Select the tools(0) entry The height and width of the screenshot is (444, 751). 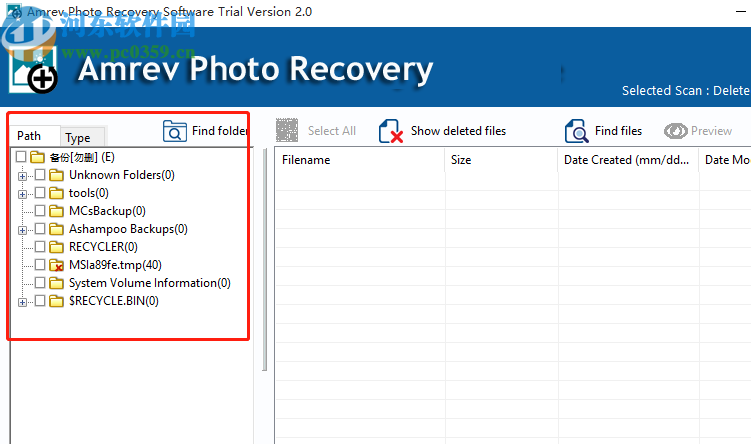tap(89, 193)
